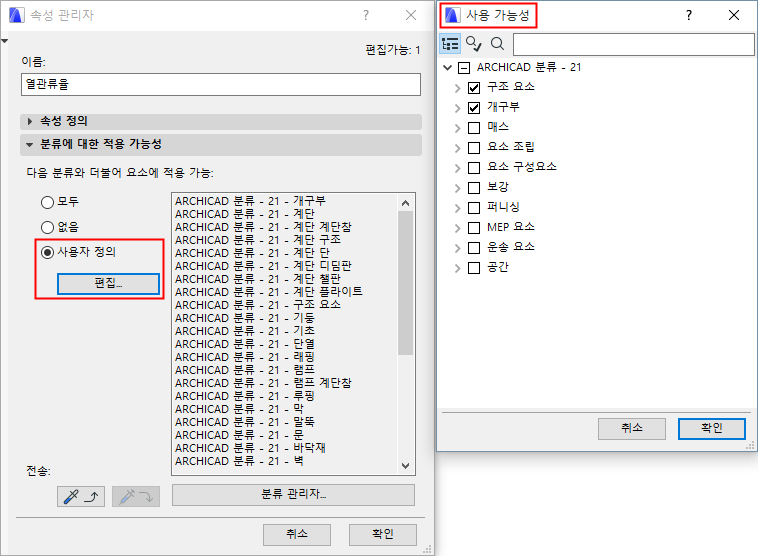Check the 보강 checkbox
Image resolution: width=758 pixels, height=556 pixels.
[474, 188]
